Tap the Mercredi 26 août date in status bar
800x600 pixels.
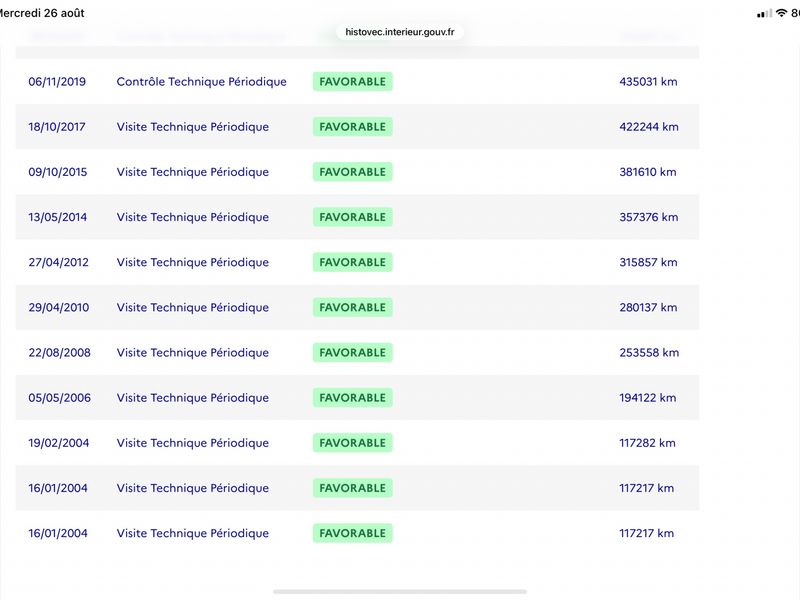point(42,13)
